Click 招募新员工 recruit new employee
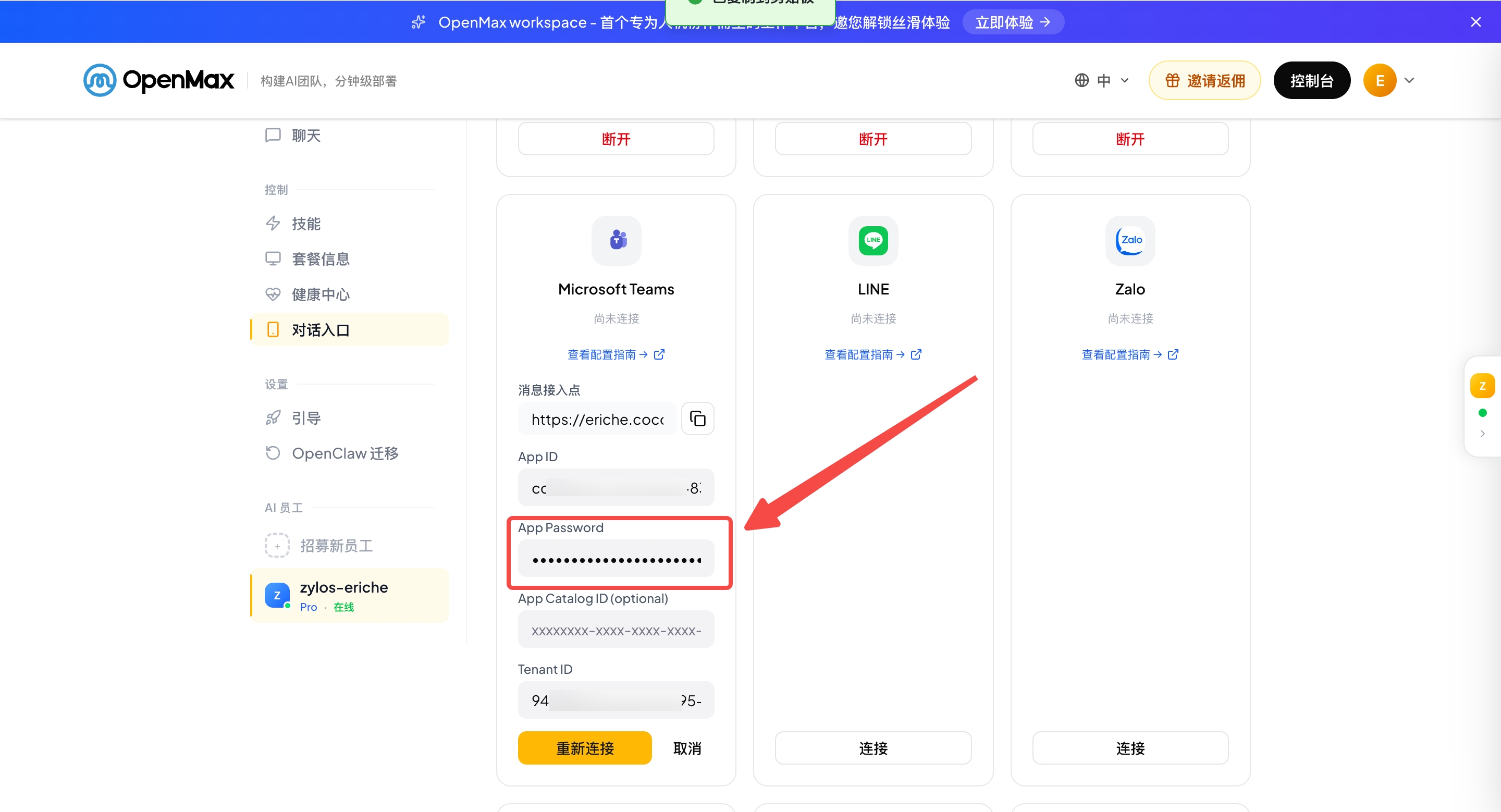Screen dimensions: 1501x812 [350, 545]
